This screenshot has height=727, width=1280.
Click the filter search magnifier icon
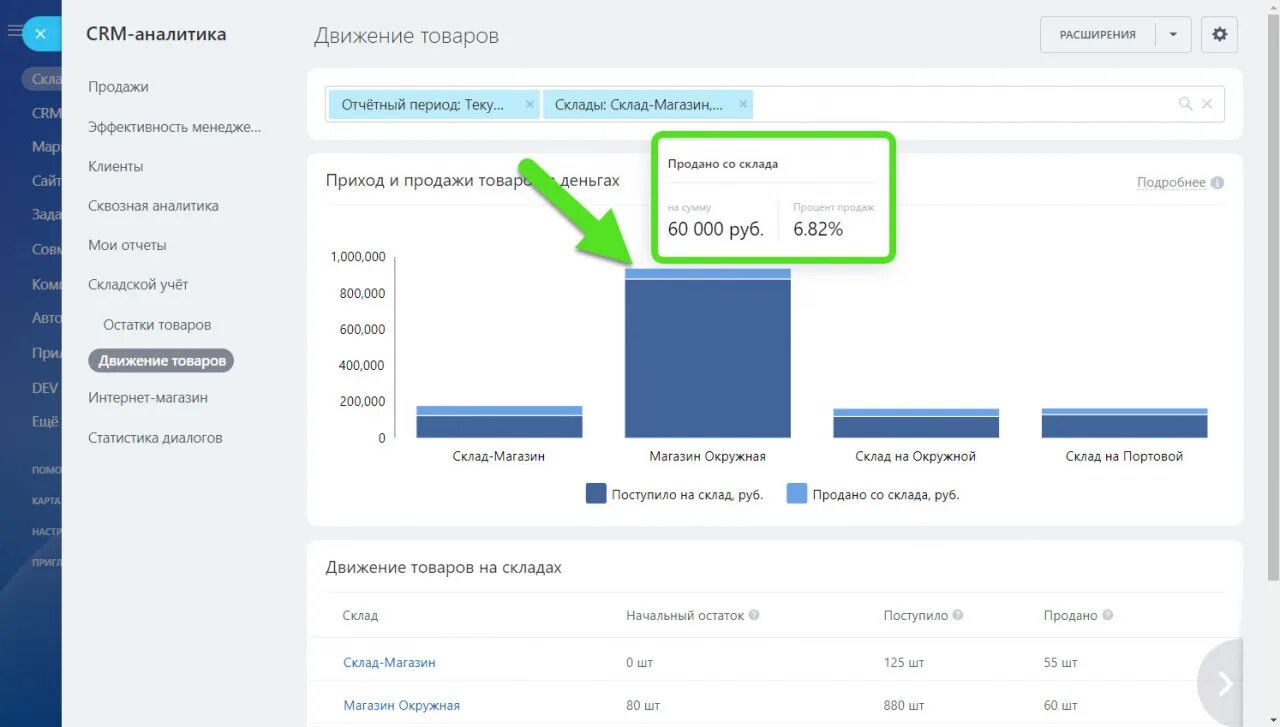[1186, 104]
